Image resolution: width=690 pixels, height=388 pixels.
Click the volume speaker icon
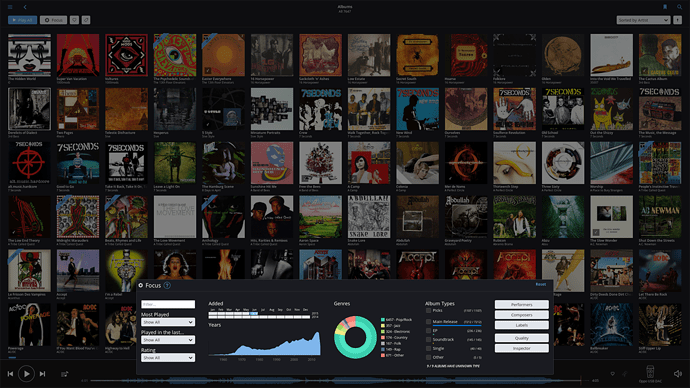point(678,373)
